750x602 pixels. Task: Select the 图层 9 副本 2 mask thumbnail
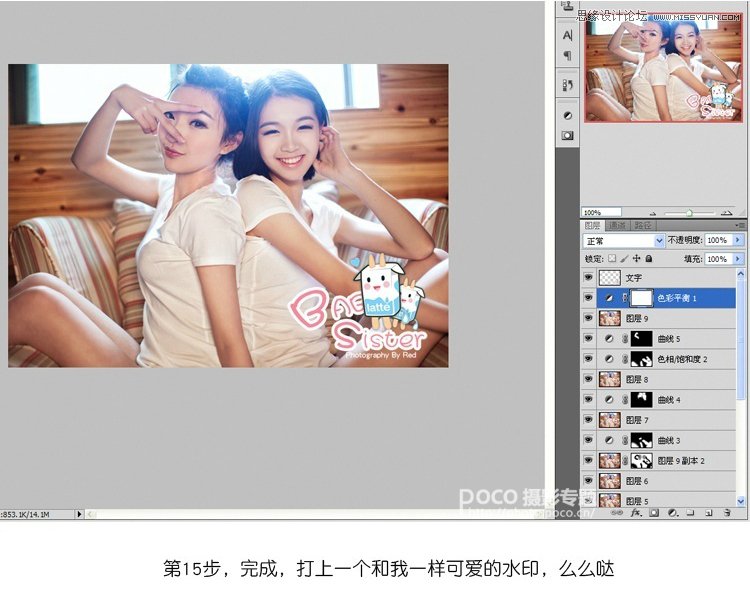pos(641,460)
